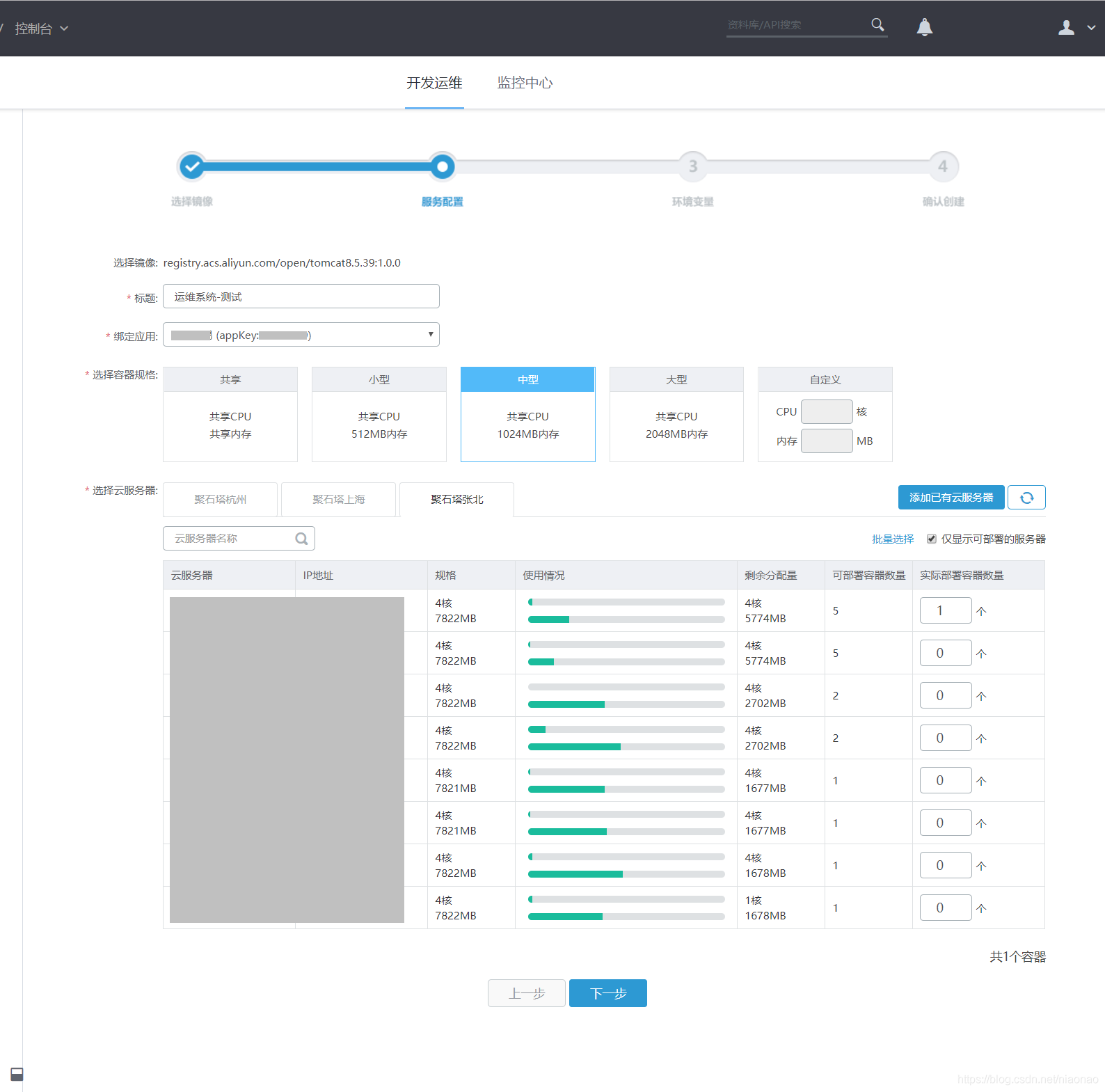Click the search icon in server name field
Image resolution: width=1105 pixels, height=1092 pixels.
click(x=301, y=539)
